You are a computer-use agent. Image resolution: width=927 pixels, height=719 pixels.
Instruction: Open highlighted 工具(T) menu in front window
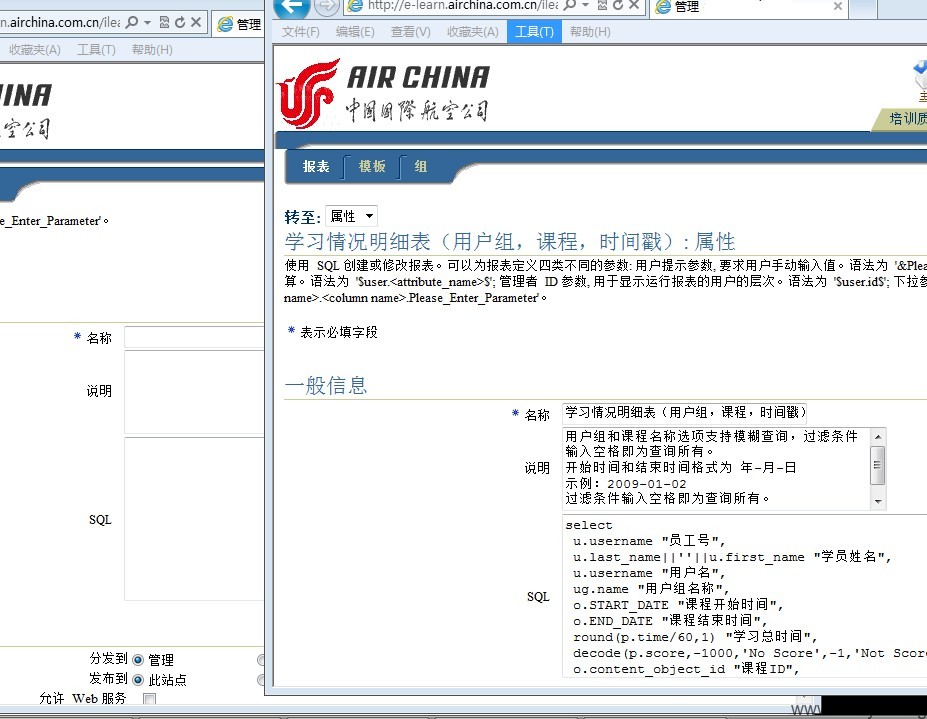(534, 32)
